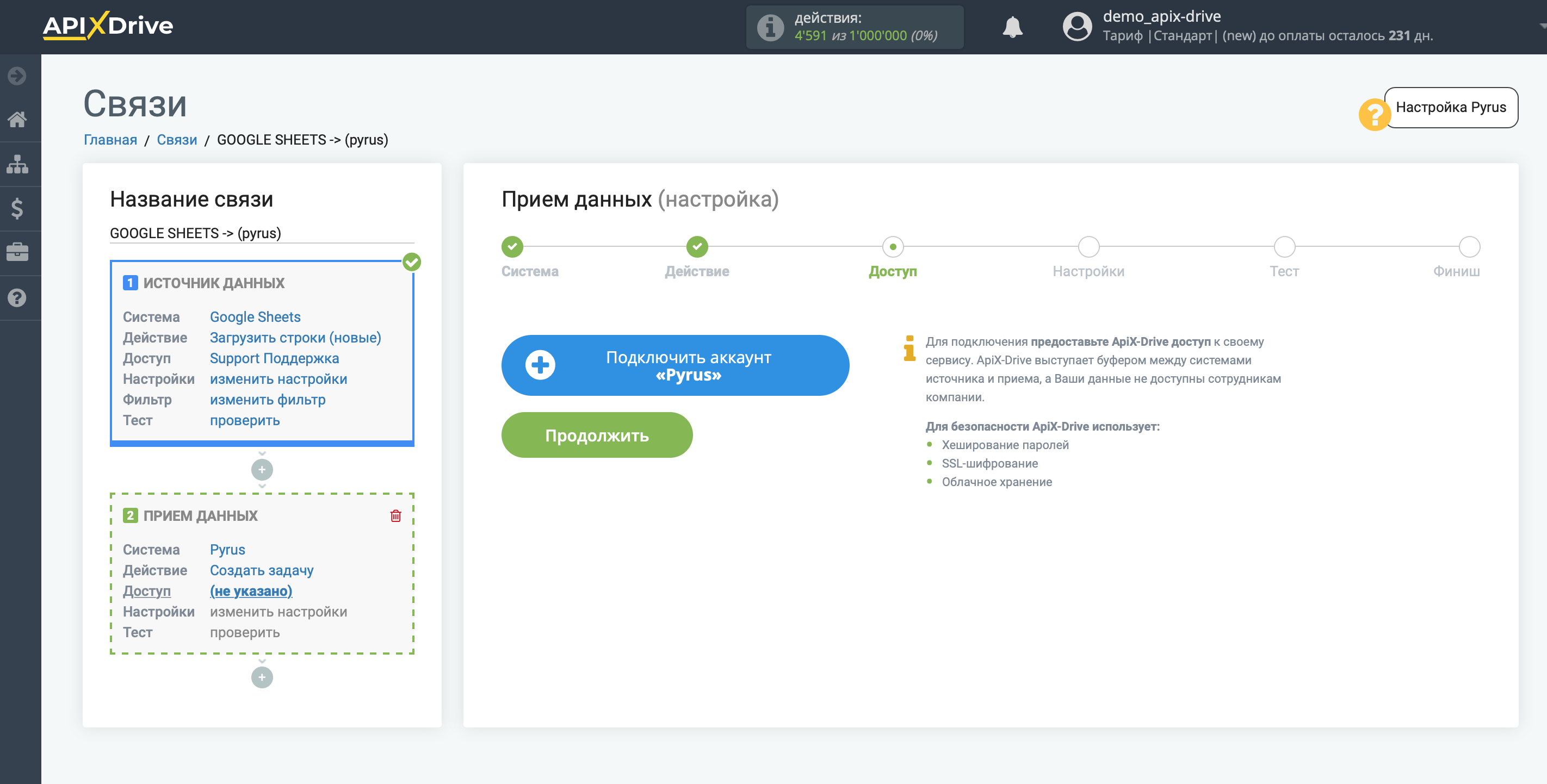Click the receiver 'проверить' text
The width and height of the screenshot is (1547, 784).
(x=244, y=632)
